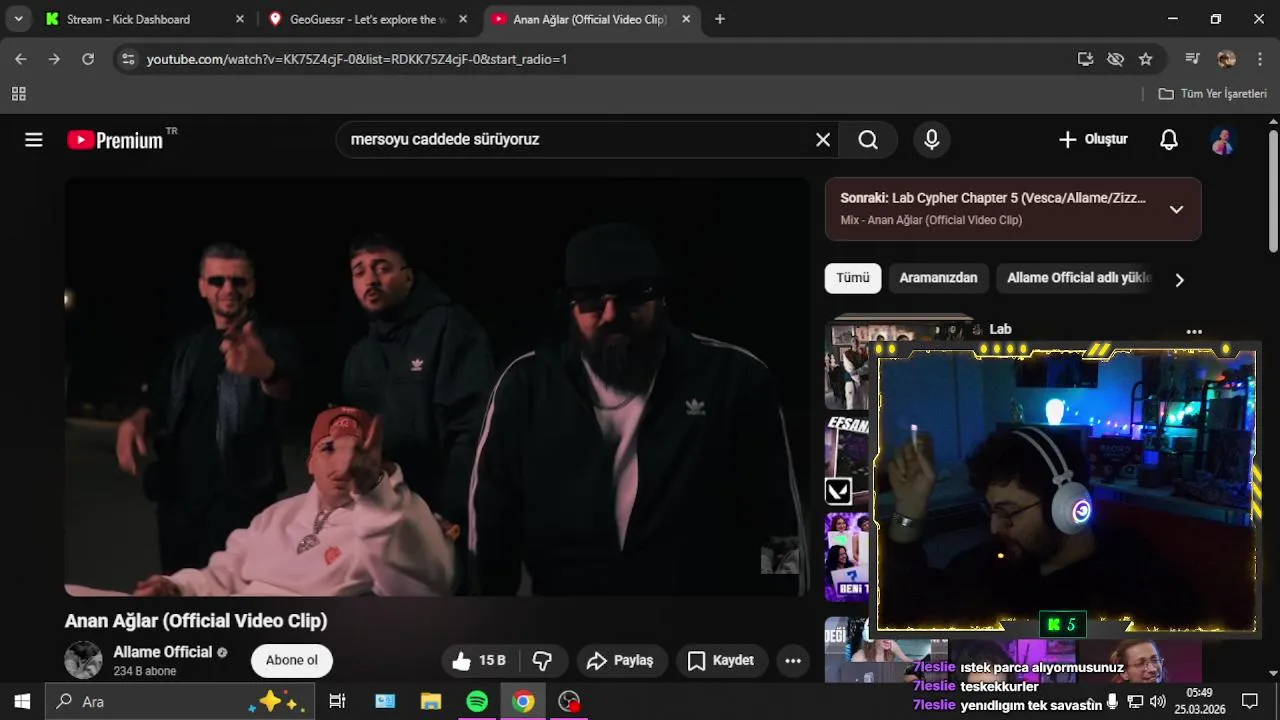Open a new browser tab
The height and width of the screenshot is (720, 1280).
click(x=720, y=19)
